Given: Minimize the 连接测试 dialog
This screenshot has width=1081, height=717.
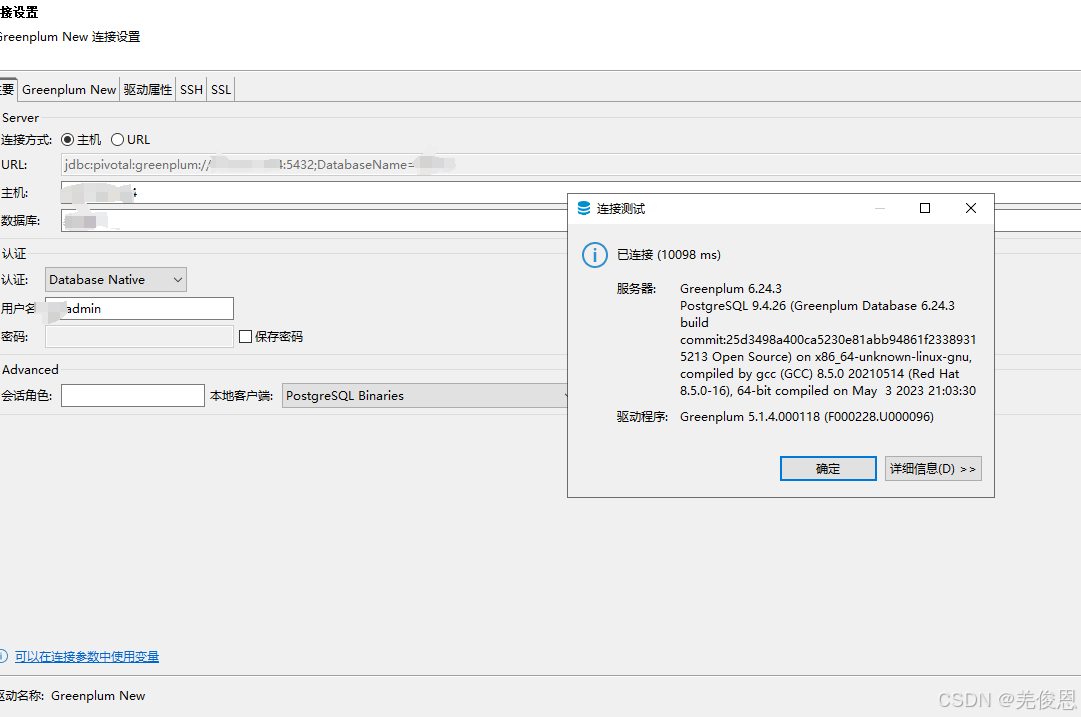Looking at the screenshot, I should point(880,208).
